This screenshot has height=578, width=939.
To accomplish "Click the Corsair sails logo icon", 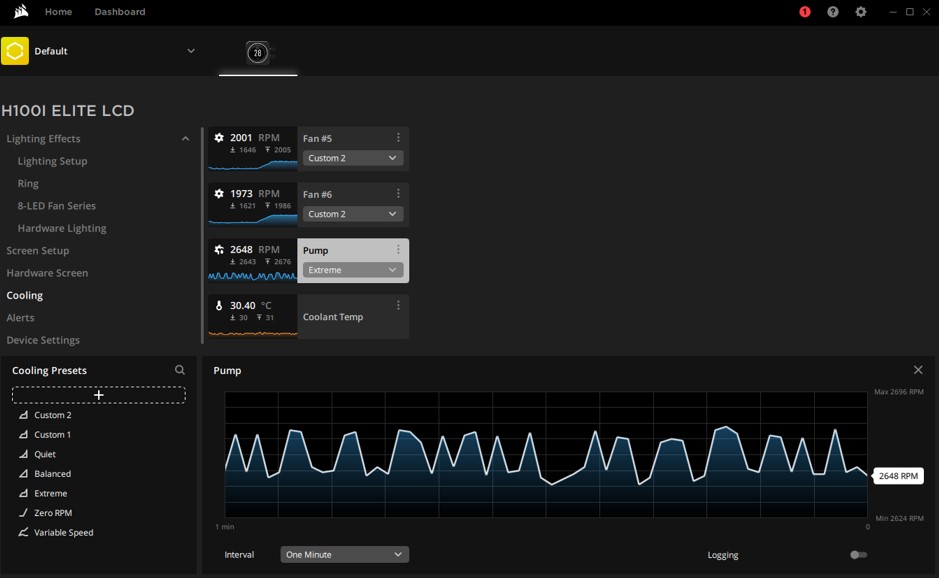I will click(21, 11).
